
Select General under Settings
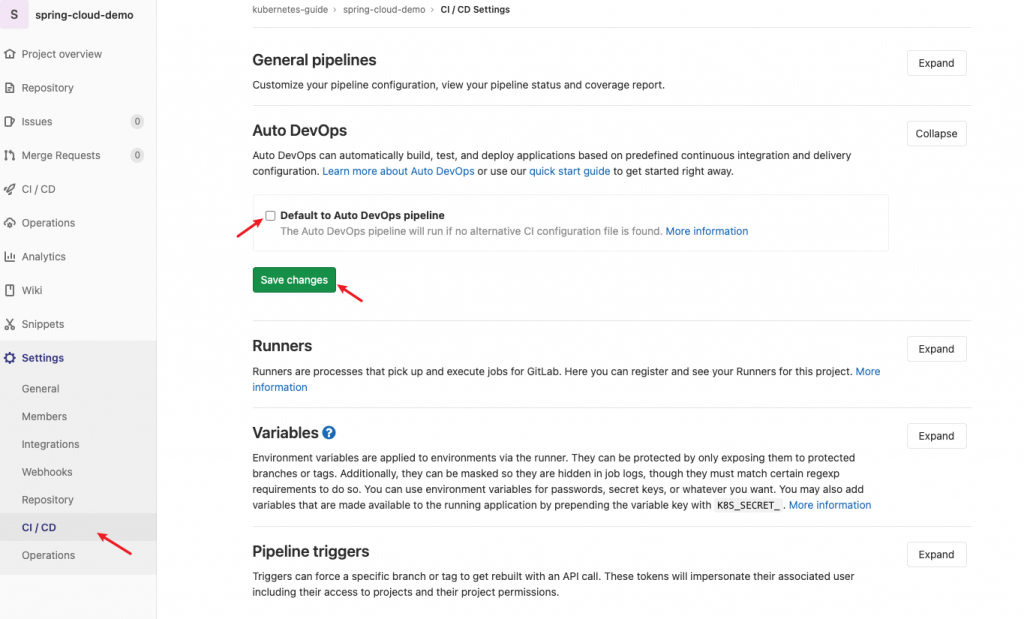[x=40, y=389]
